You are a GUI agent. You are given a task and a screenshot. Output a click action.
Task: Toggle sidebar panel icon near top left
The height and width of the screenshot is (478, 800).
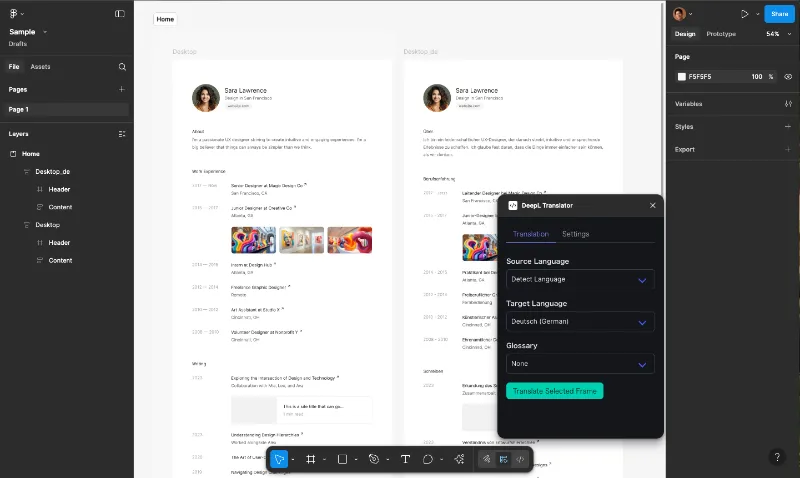coord(120,14)
